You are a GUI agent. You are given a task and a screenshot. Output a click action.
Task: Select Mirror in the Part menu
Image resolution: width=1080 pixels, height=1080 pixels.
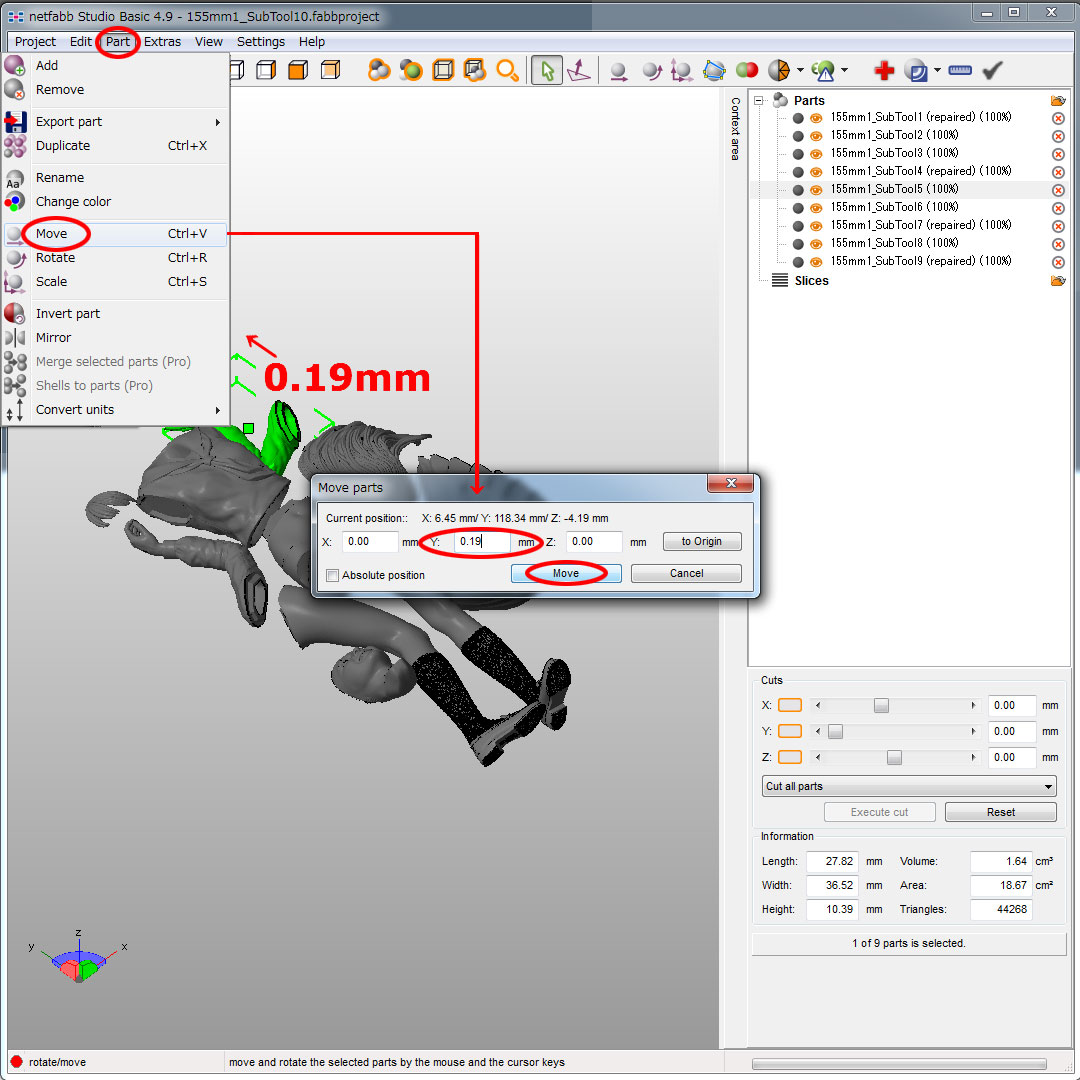(115, 338)
